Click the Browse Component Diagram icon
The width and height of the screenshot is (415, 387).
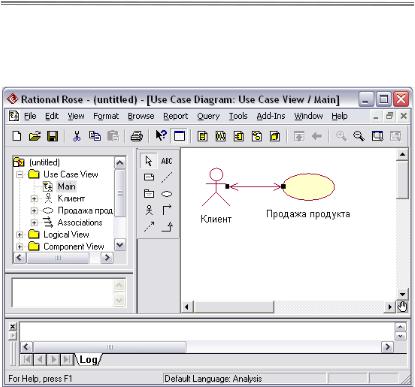coord(239,136)
